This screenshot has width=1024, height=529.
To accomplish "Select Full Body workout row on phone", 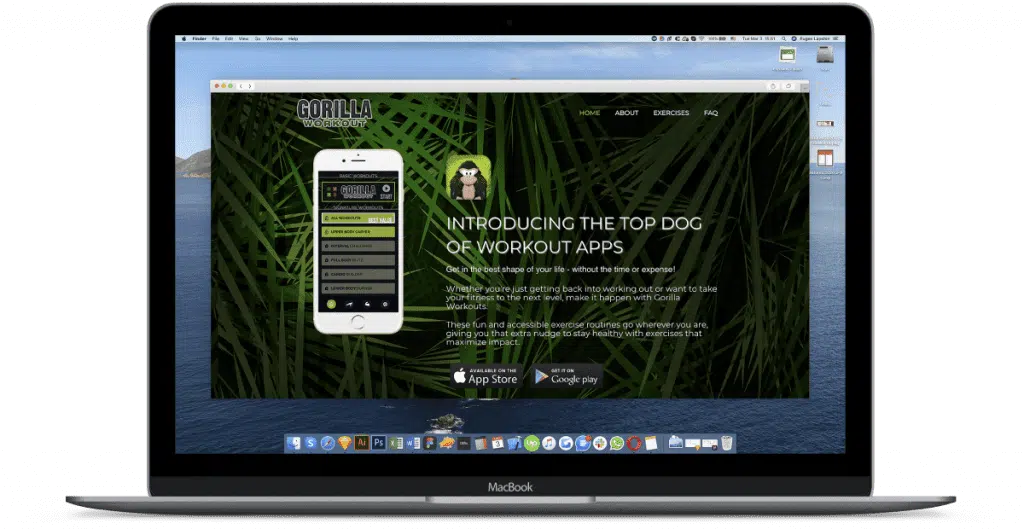I will [358, 260].
